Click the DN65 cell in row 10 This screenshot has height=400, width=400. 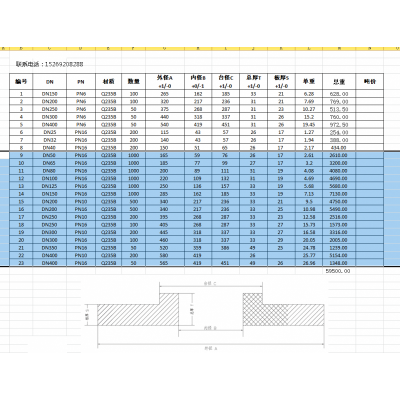(x=50, y=163)
